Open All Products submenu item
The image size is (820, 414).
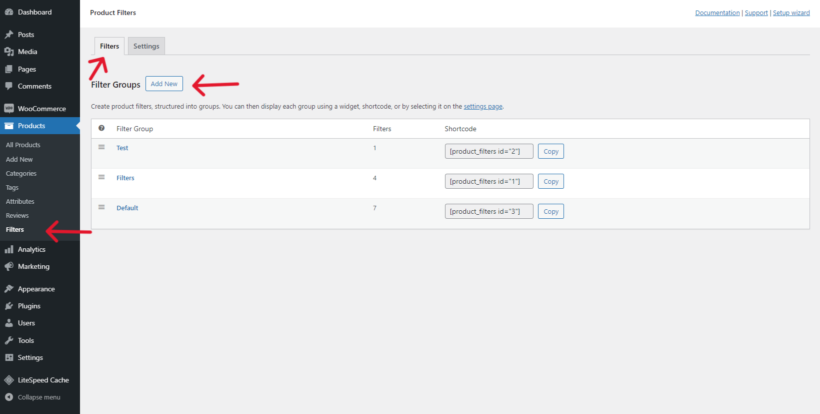click(x=23, y=145)
